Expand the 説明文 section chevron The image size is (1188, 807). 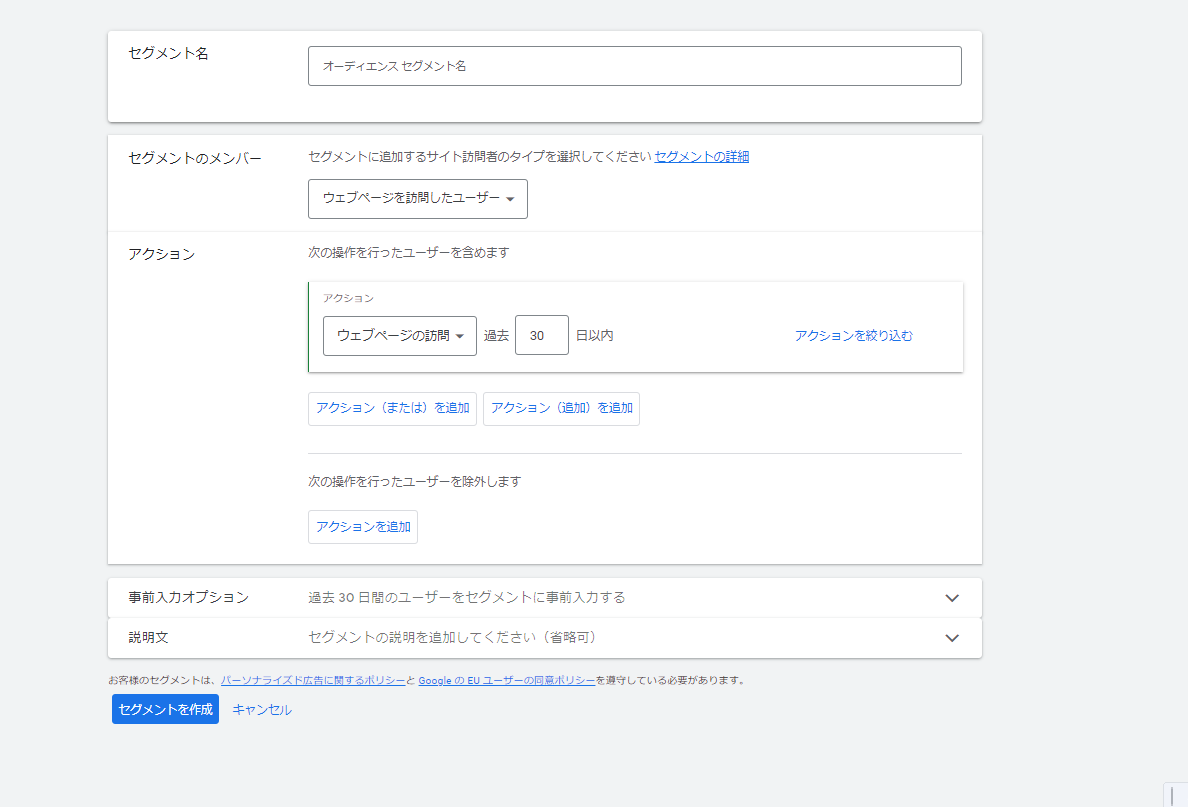click(x=951, y=638)
